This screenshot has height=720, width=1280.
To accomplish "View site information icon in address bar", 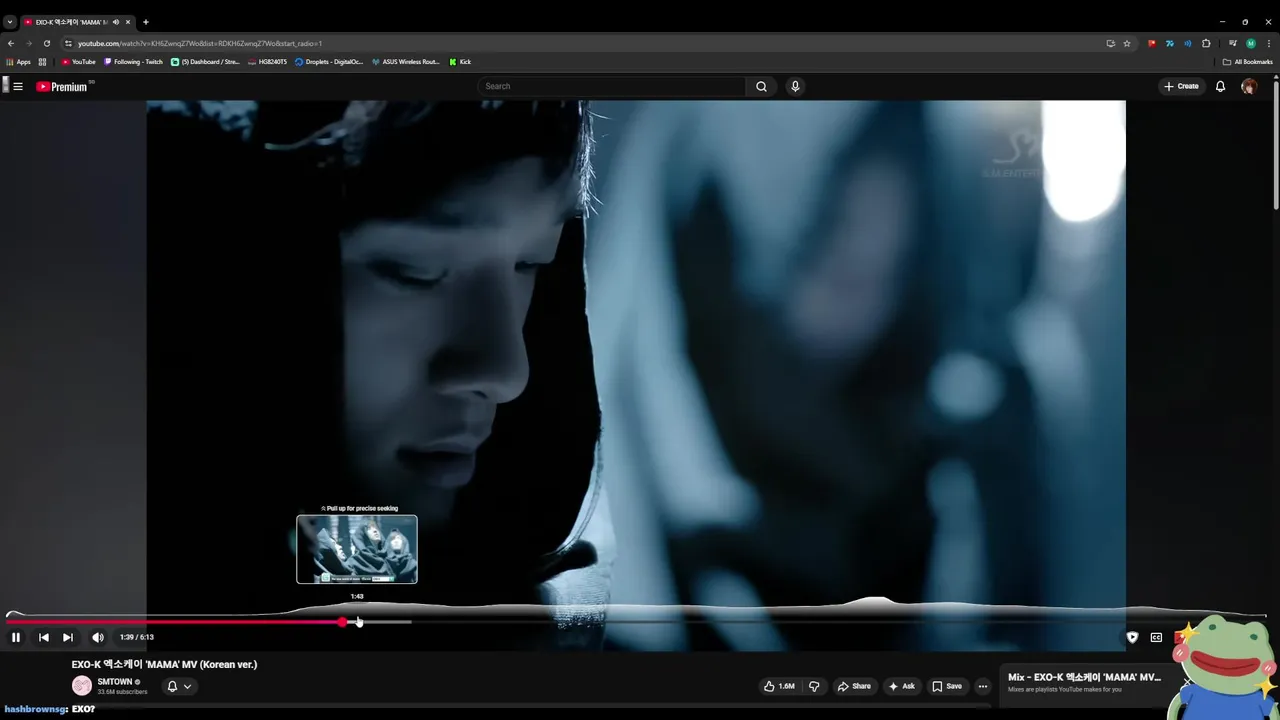I will pyautogui.click(x=68, y=43).
